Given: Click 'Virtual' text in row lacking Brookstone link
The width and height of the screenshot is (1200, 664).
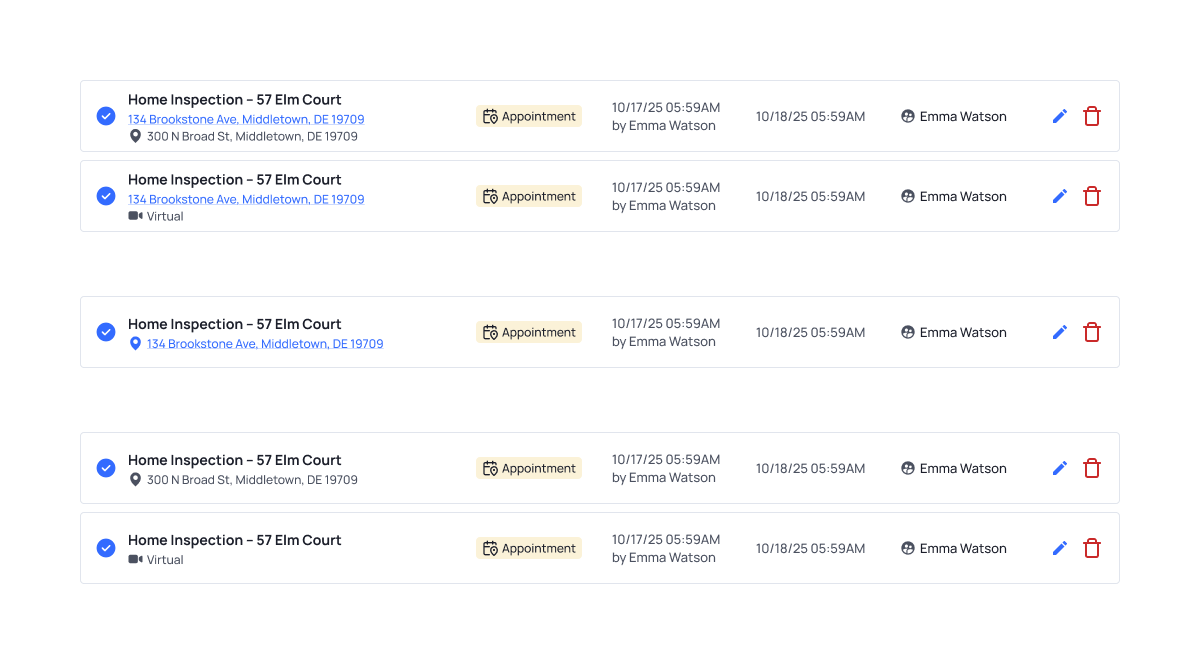Looking at the screenshot, I should pyautogui.click(x=165, y=559).
